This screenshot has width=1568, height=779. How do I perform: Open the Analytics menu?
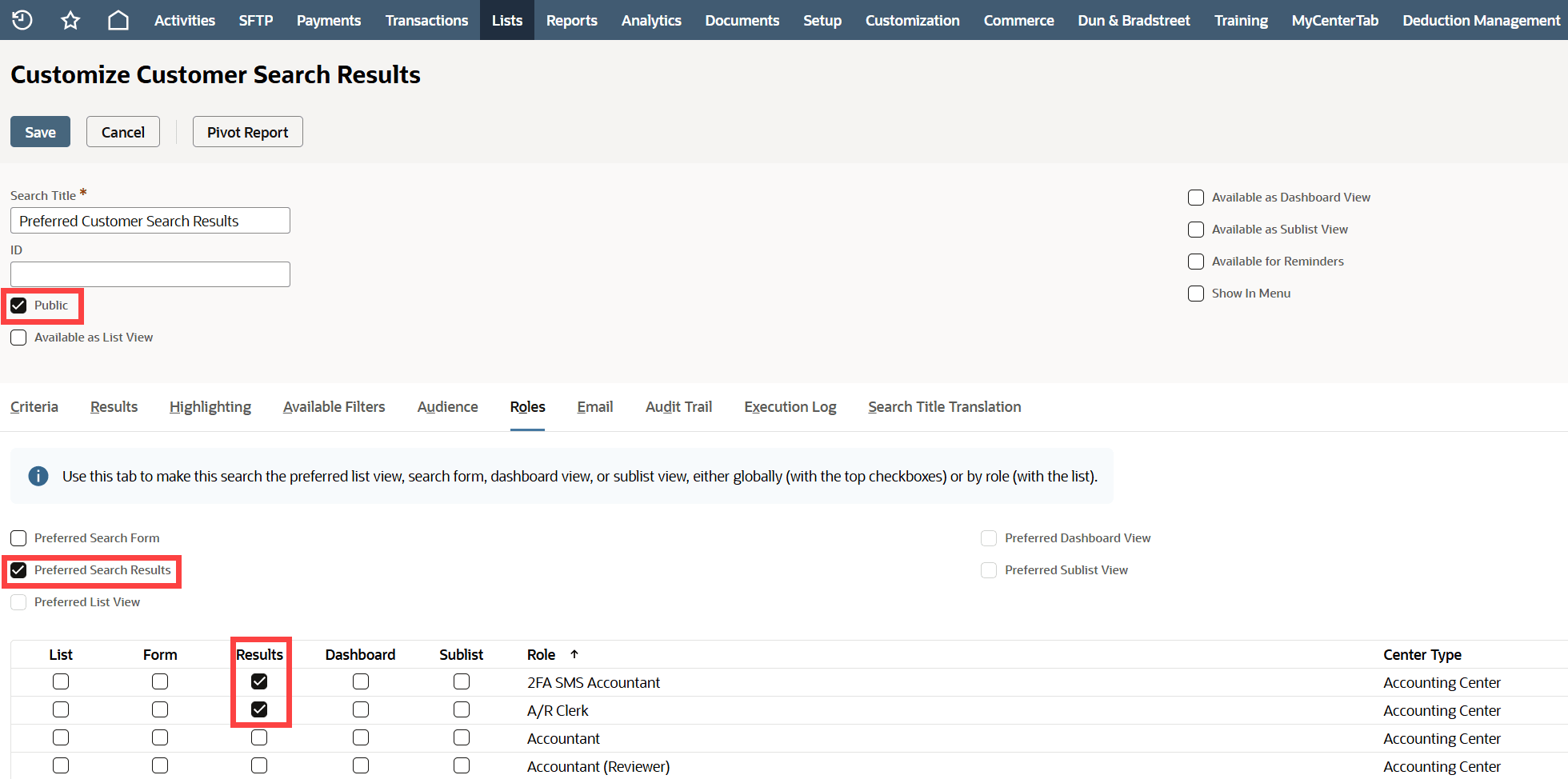click(651, 20)
